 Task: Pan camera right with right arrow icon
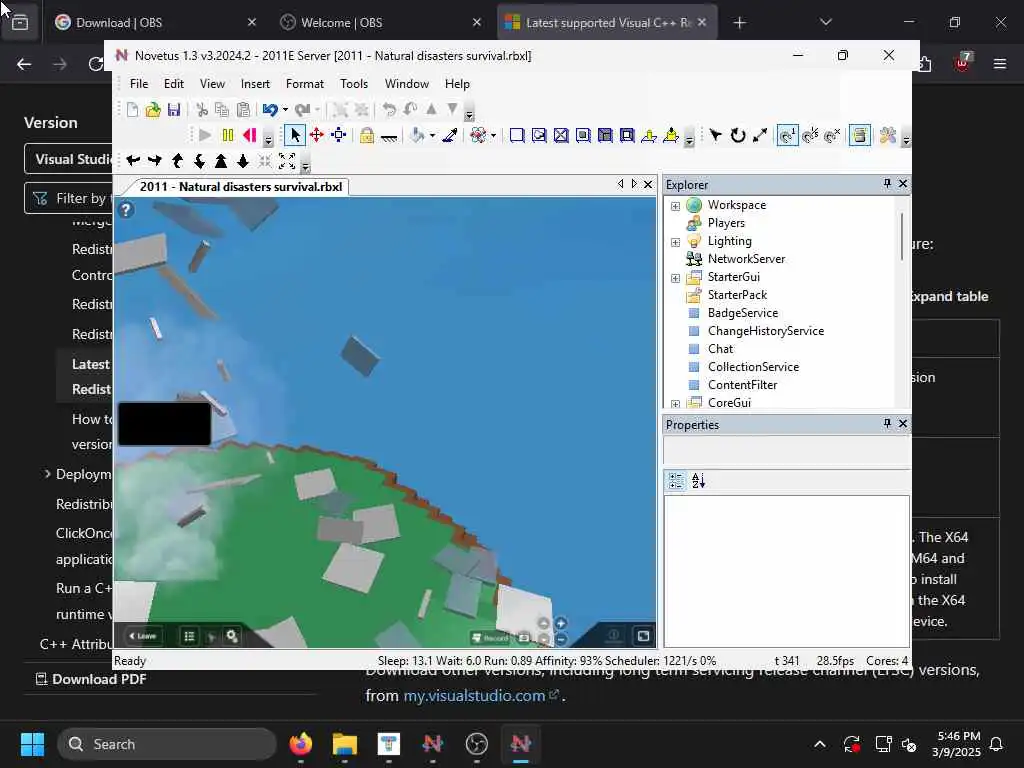click(x=155, y=161)
